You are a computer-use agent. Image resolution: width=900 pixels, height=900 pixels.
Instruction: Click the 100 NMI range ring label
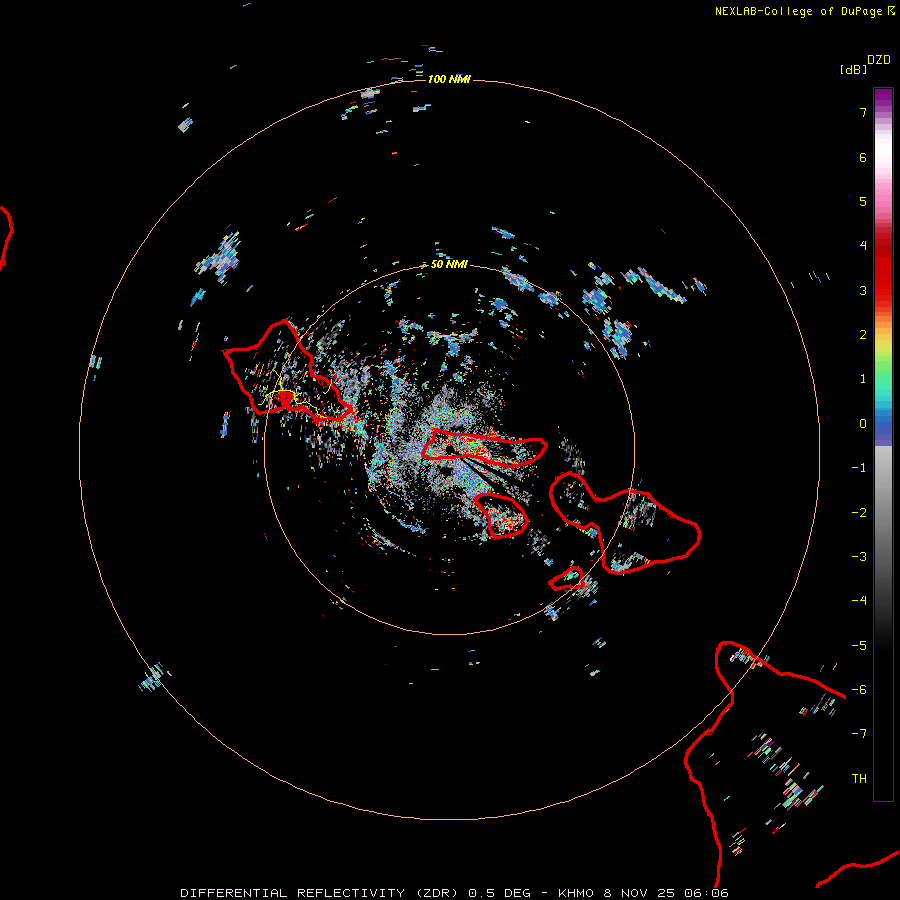(449, 79)
